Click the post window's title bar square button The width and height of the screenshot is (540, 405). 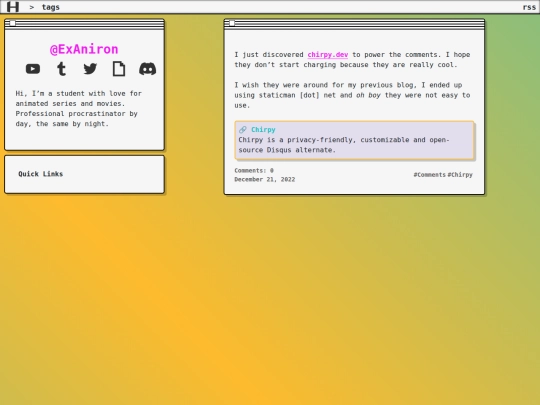(232, 23)
